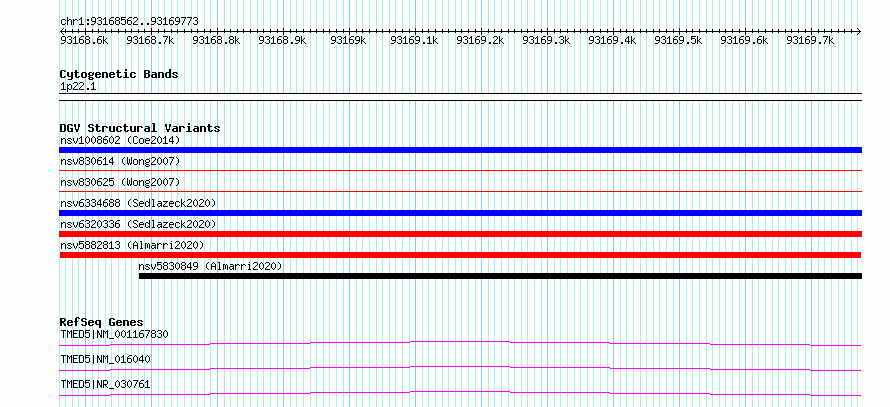Click the magenta line of TMED5|NM_001167830

click(460, 343)
